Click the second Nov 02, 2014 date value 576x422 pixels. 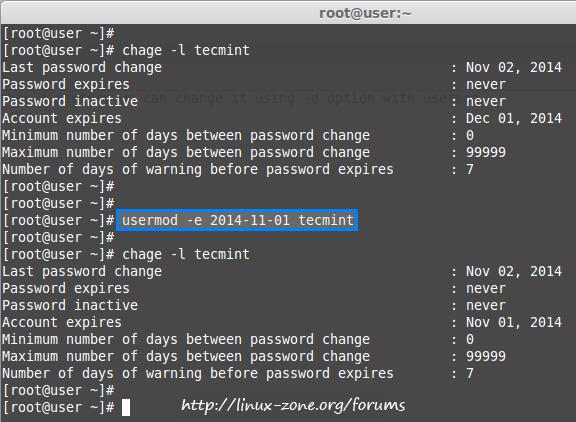(514, 271)
